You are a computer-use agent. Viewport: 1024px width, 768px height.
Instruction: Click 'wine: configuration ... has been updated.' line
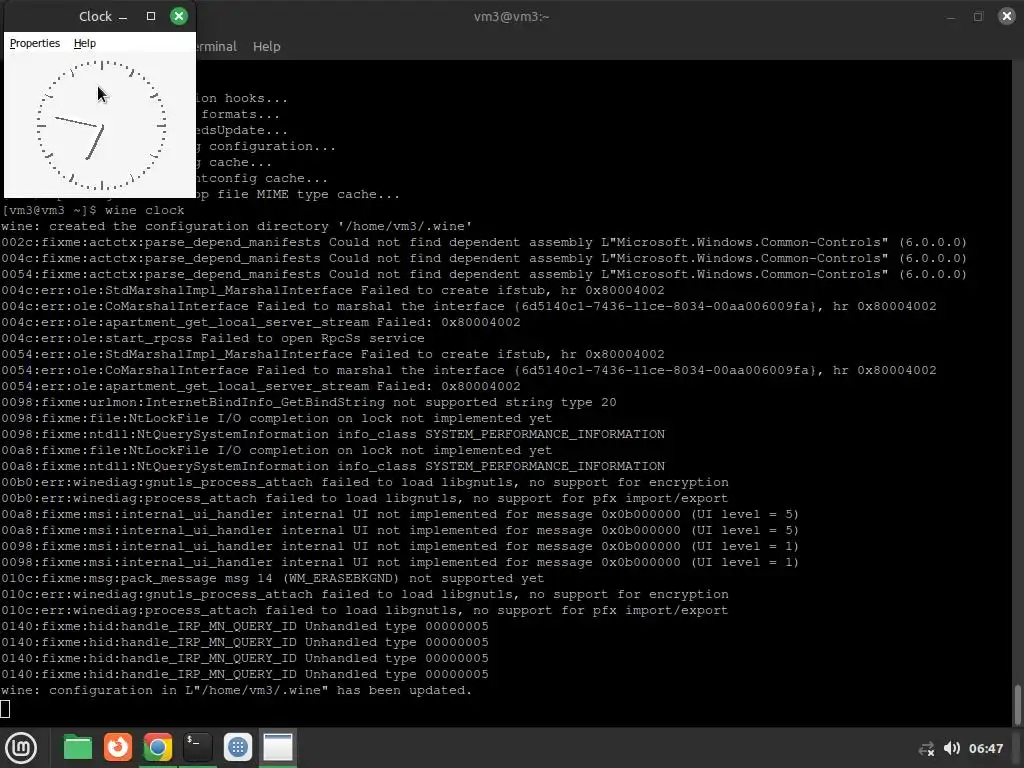(236, 690)
